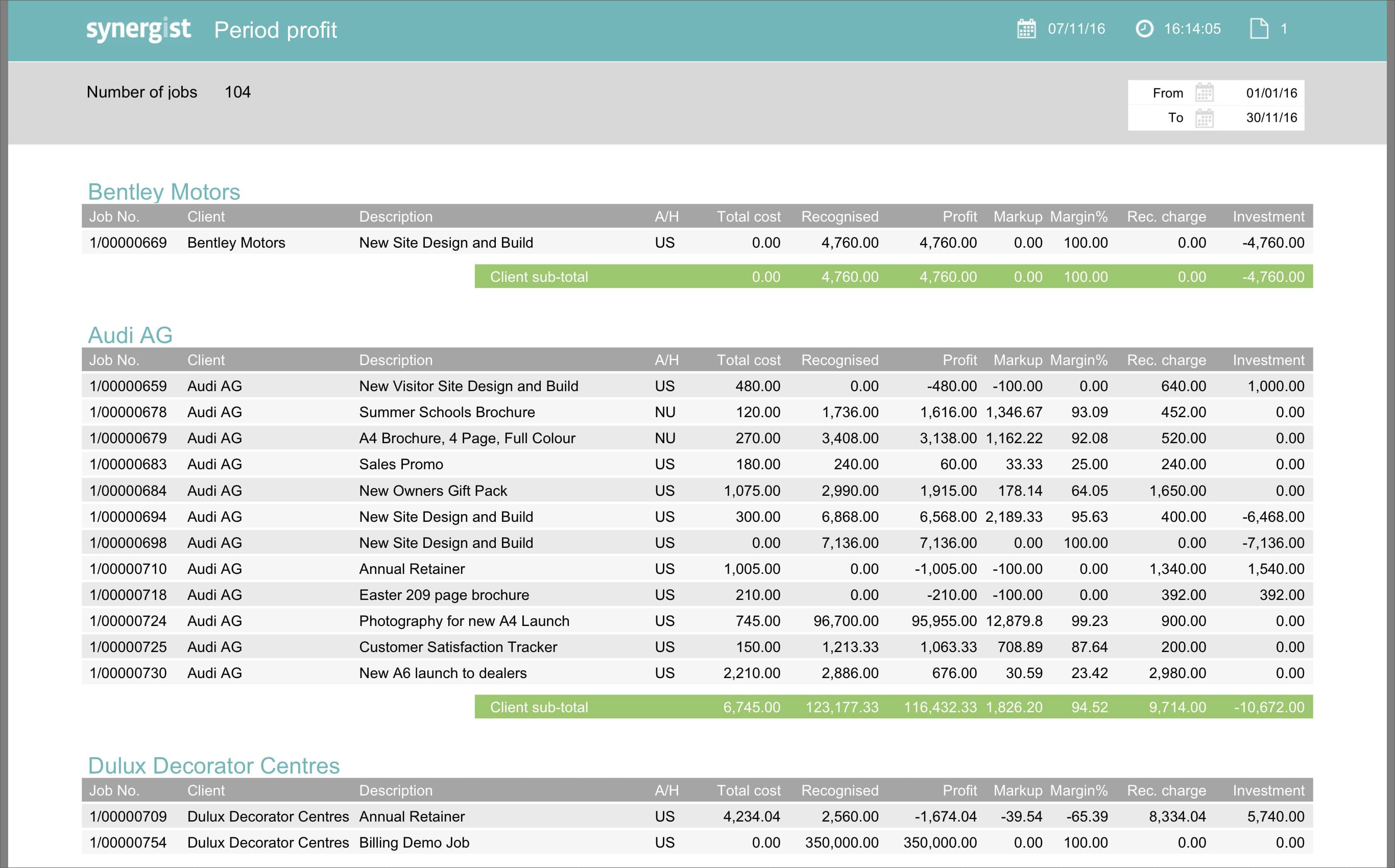
Task: Click the calendar icon beside 07/11/16
Action: (1026, 29)
